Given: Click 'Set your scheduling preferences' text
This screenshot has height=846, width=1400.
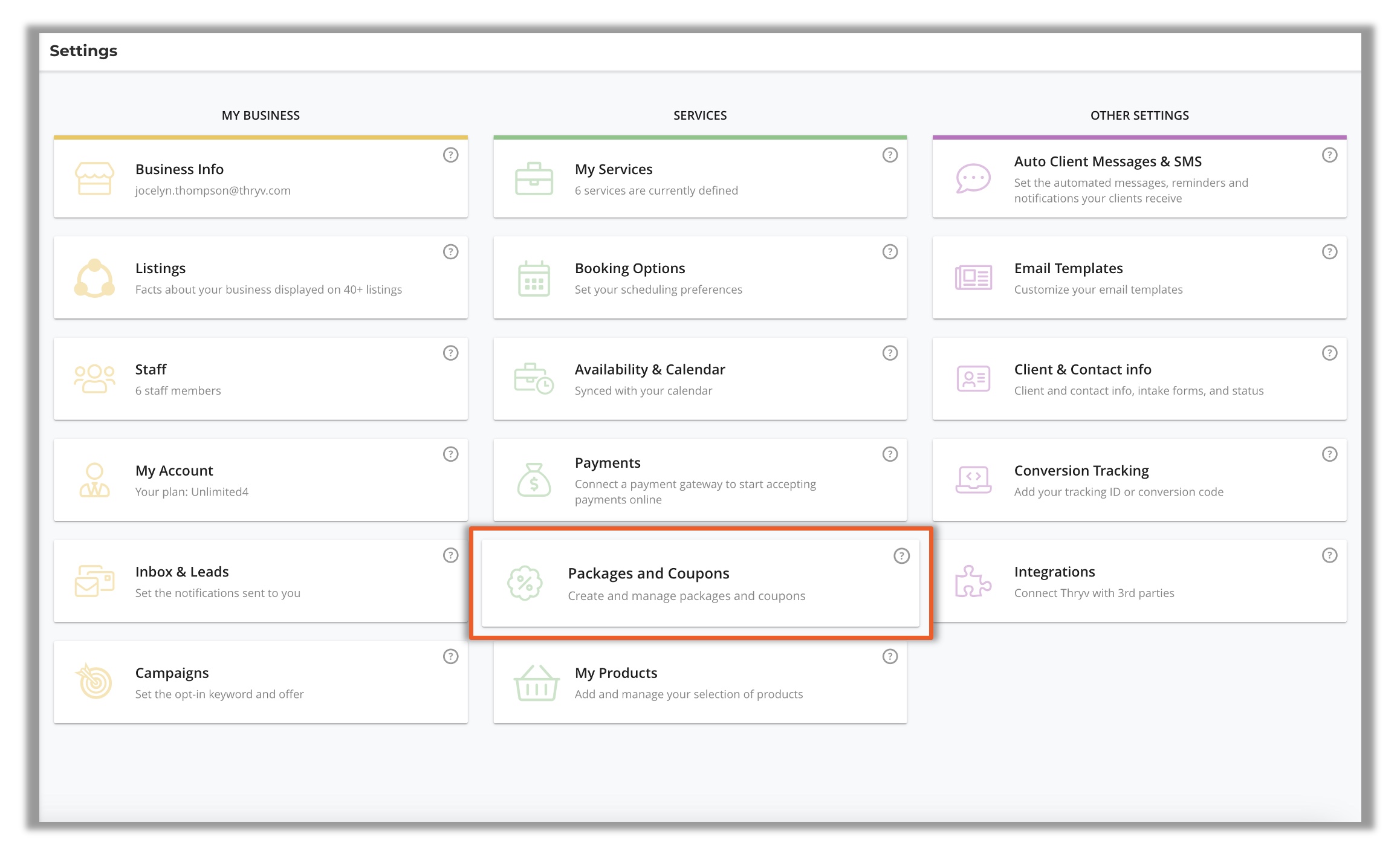Looking at the screenshot, I should [x=658, y=290].
